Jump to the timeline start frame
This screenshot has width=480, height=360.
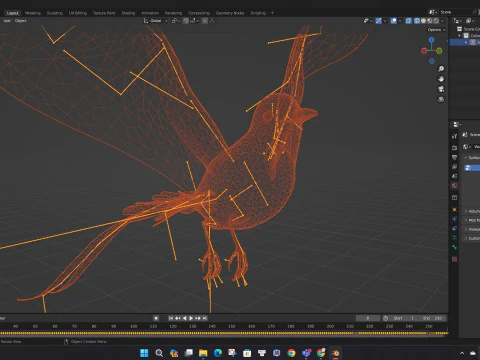(171, 318)
